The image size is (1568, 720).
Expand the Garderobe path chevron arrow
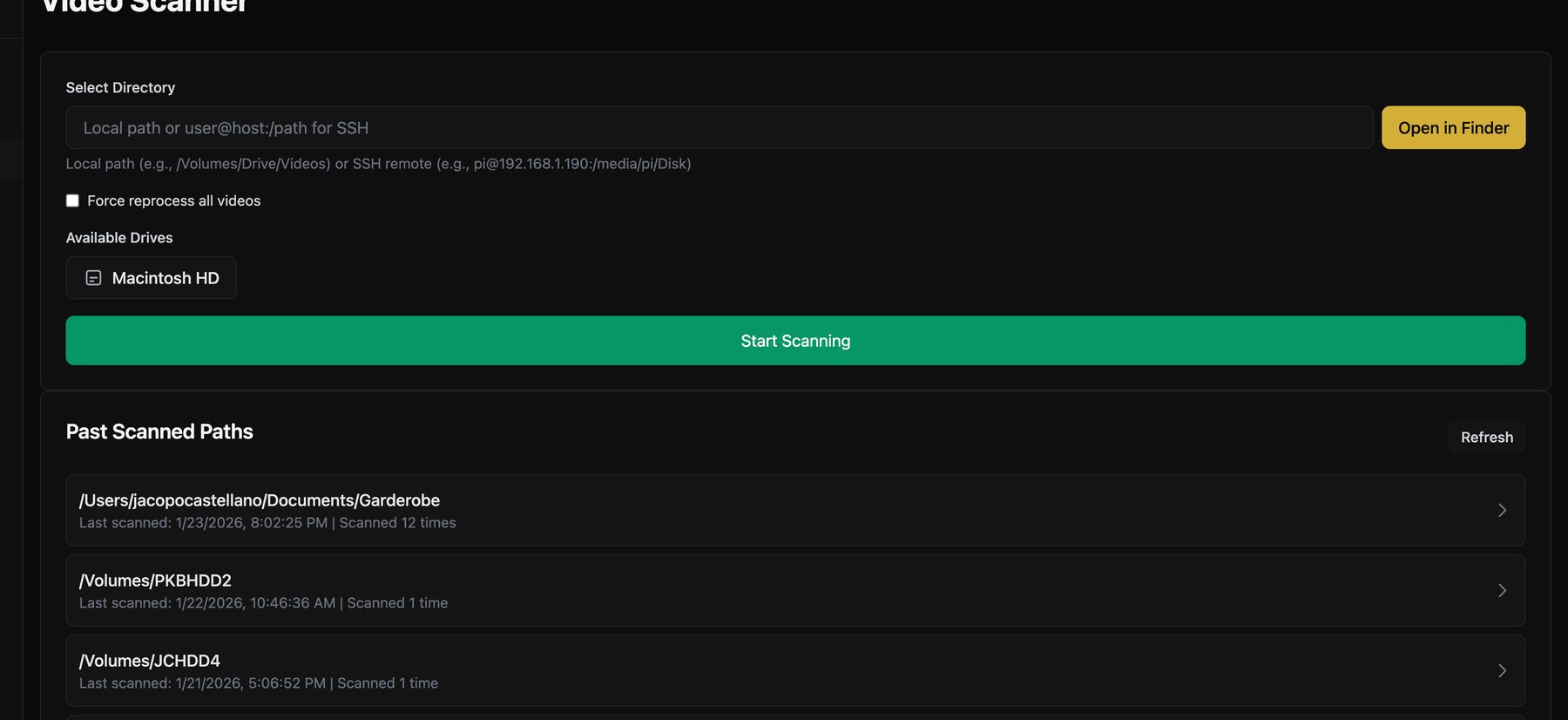pos(1502,511)
